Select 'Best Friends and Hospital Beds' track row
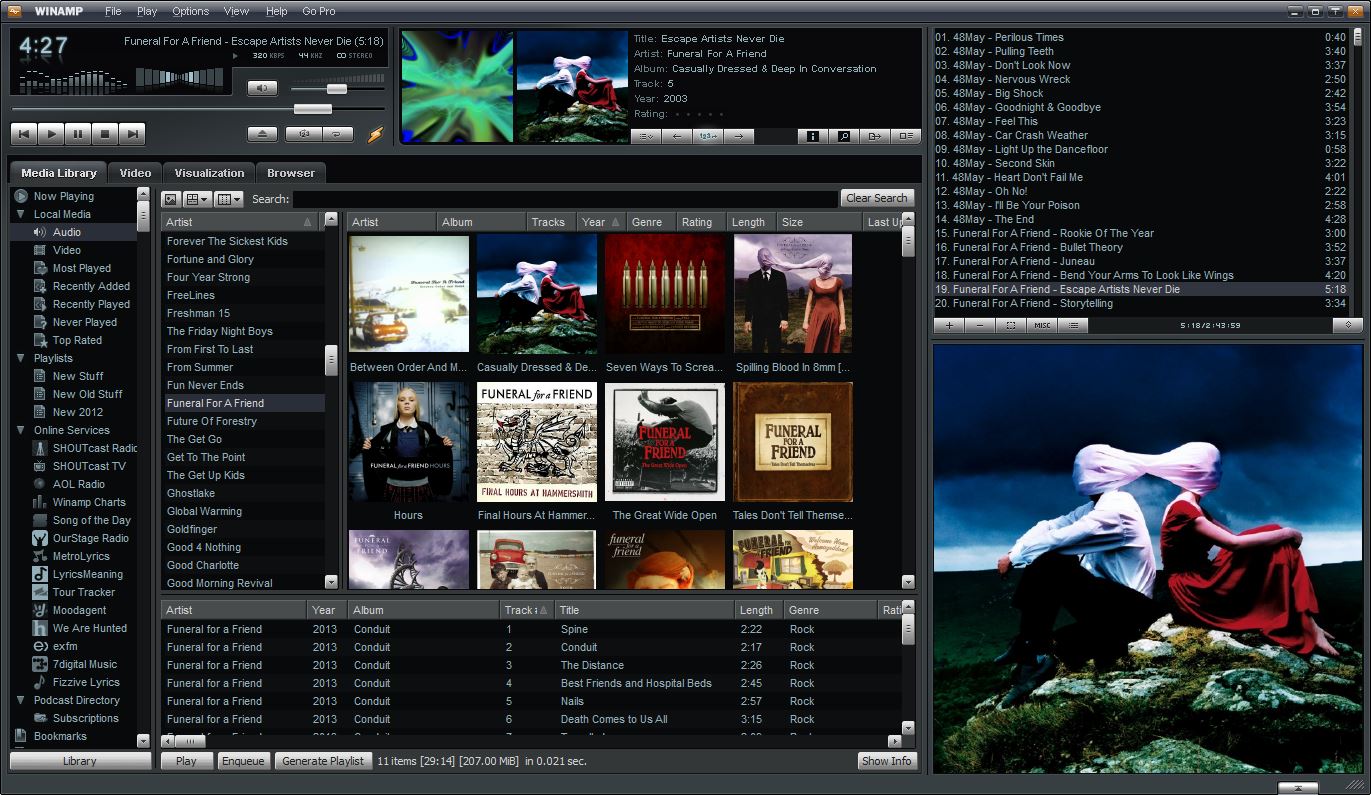Screen dimensions: 1371x795 [x=532, y=683]
